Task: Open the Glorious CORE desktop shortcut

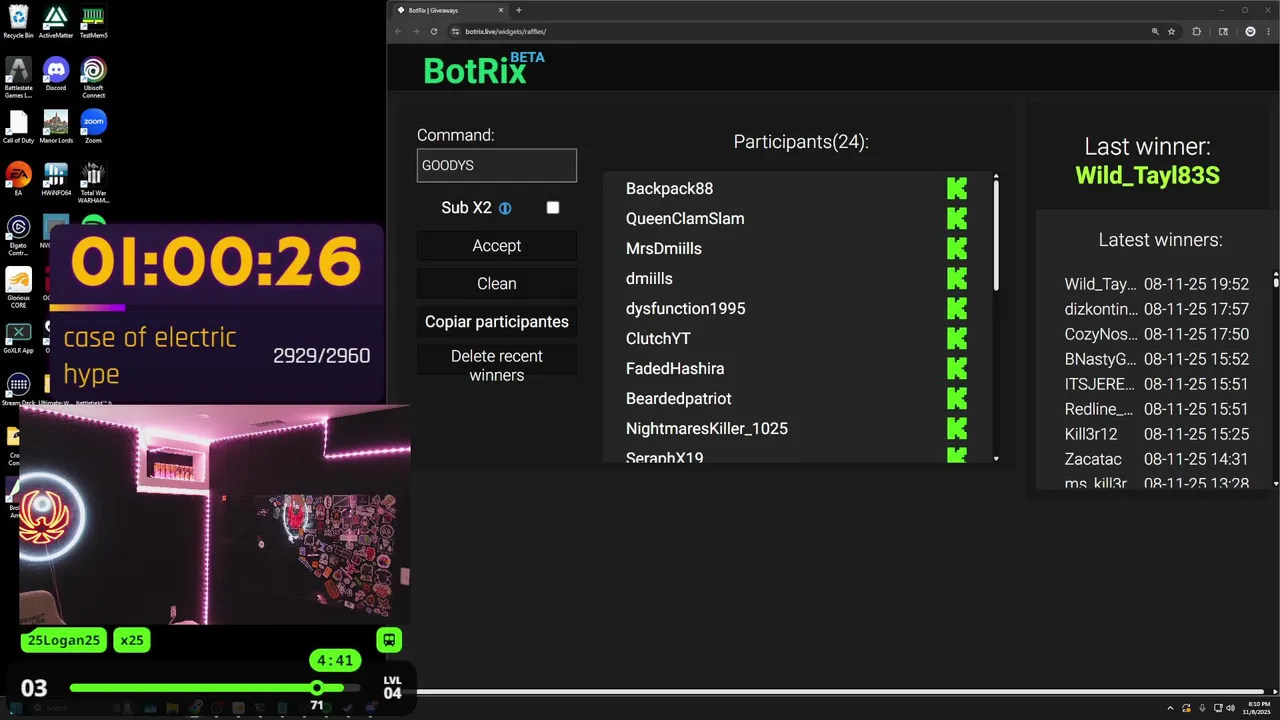Action: point(18,288)
